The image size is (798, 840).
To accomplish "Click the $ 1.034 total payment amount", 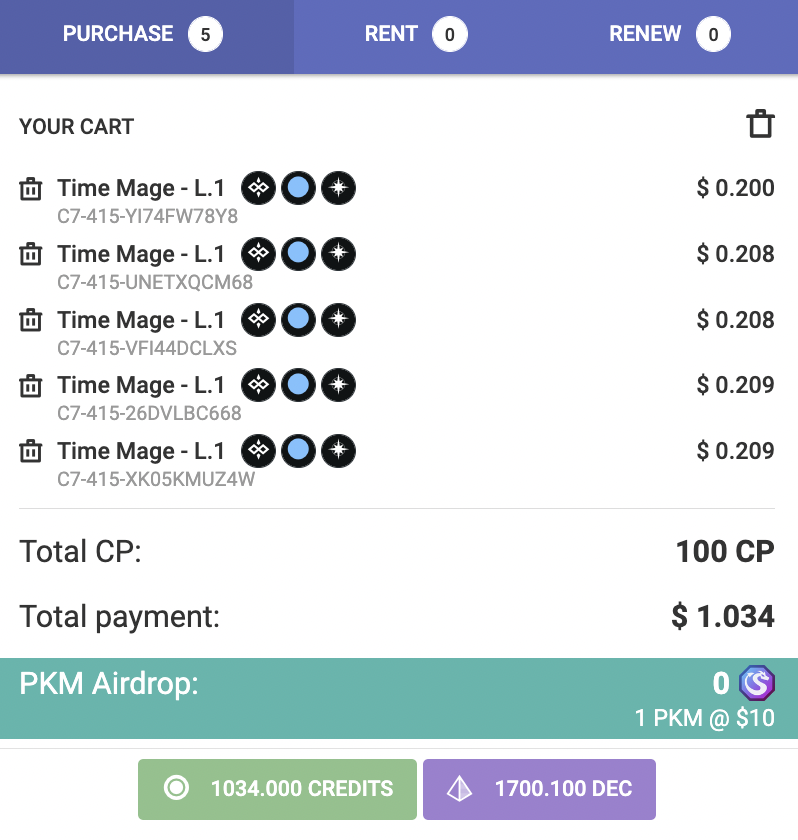I will point(722,616).
